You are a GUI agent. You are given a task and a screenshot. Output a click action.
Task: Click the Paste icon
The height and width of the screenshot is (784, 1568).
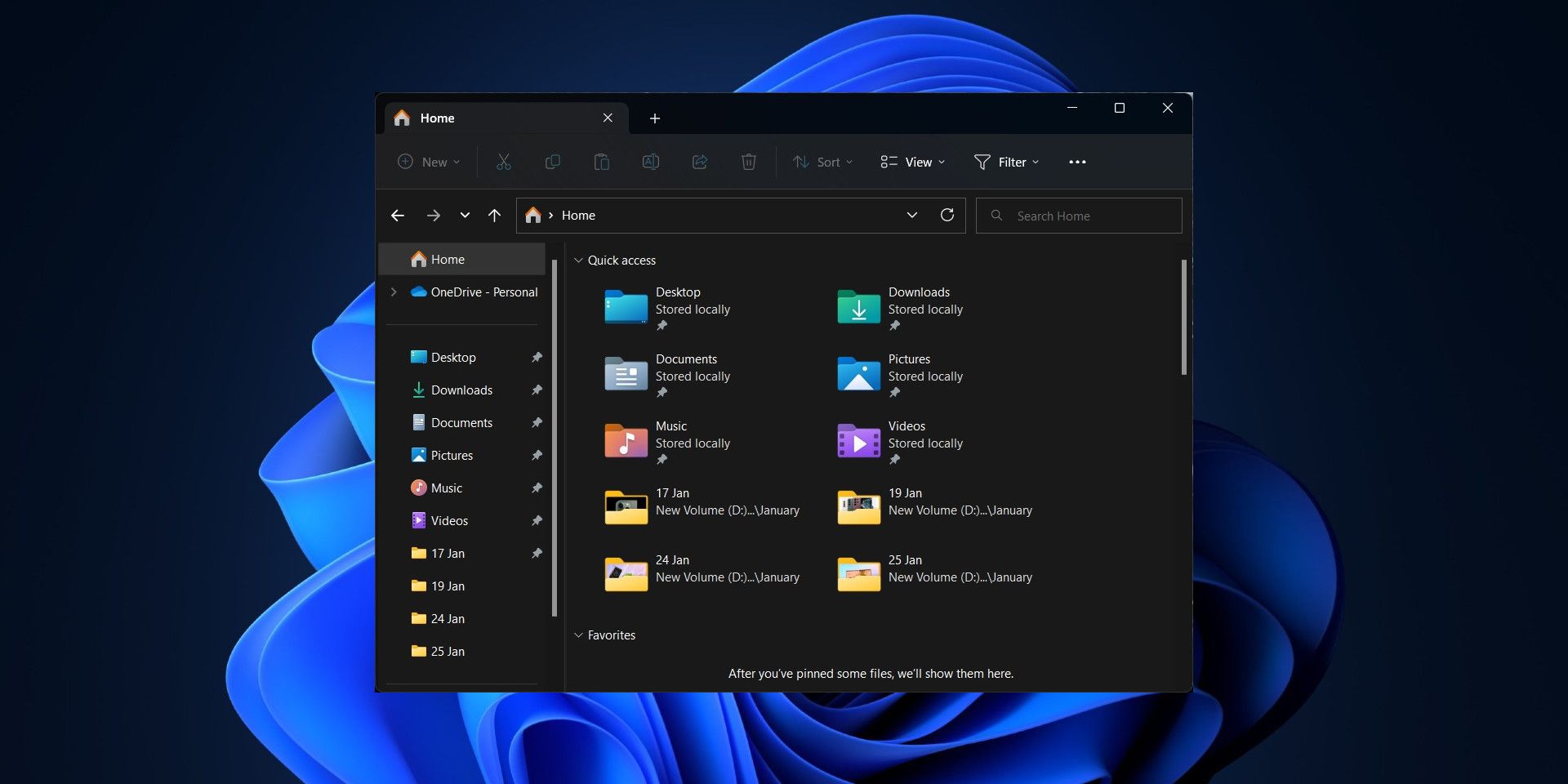point(602,162)
